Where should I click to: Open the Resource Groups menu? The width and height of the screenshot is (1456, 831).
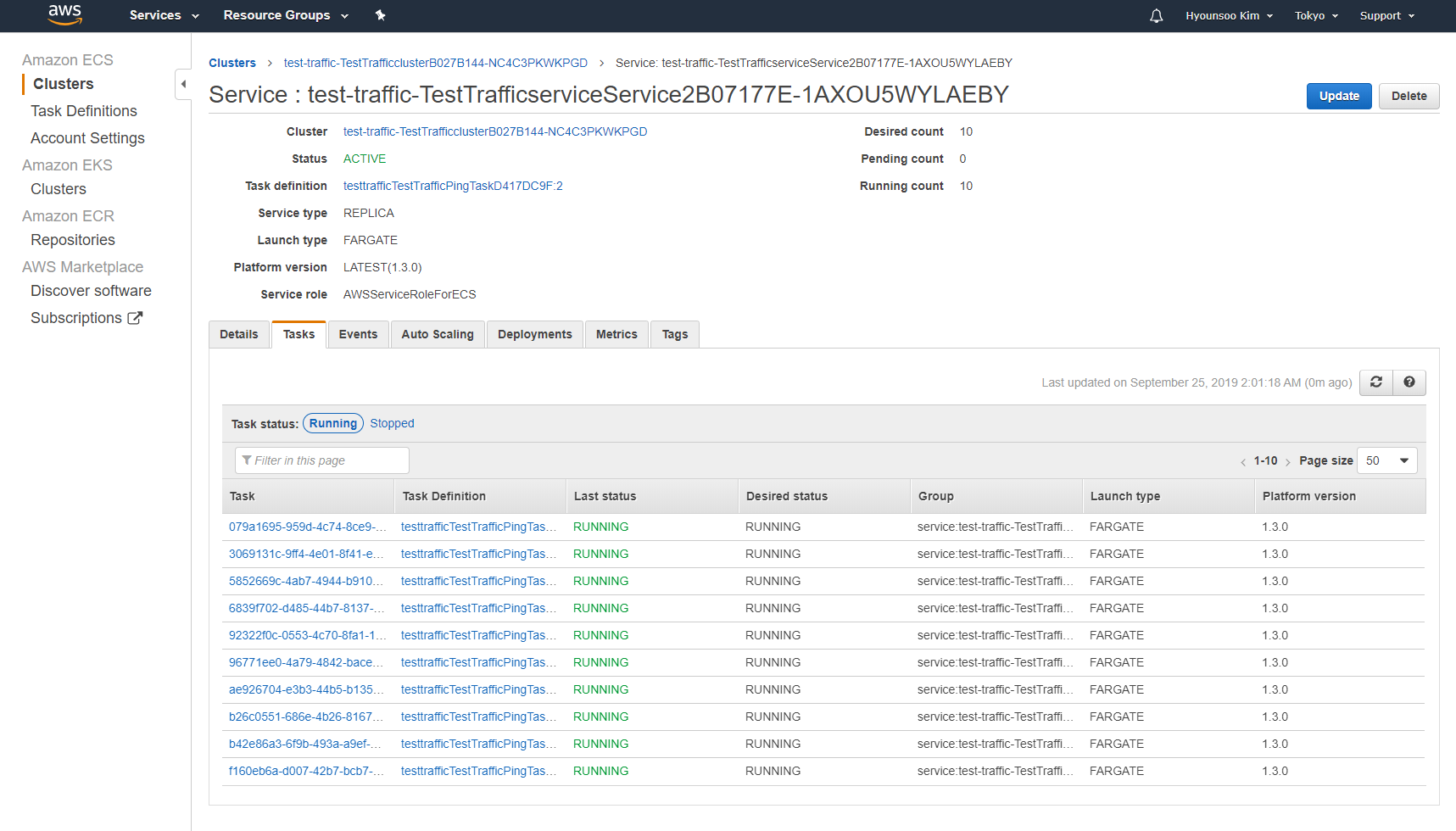click(286, 15)
